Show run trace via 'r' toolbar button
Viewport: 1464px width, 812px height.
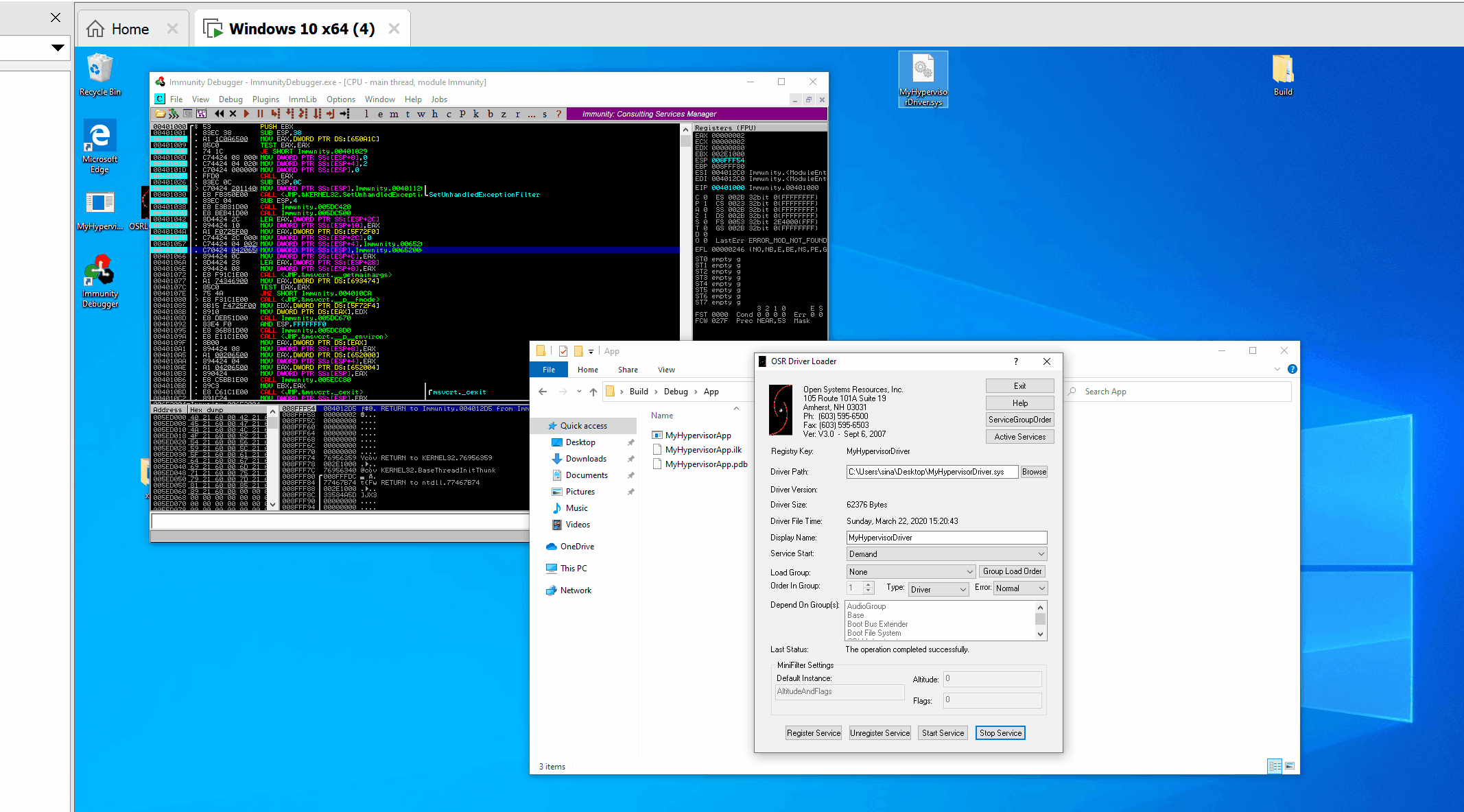point(517,114)
